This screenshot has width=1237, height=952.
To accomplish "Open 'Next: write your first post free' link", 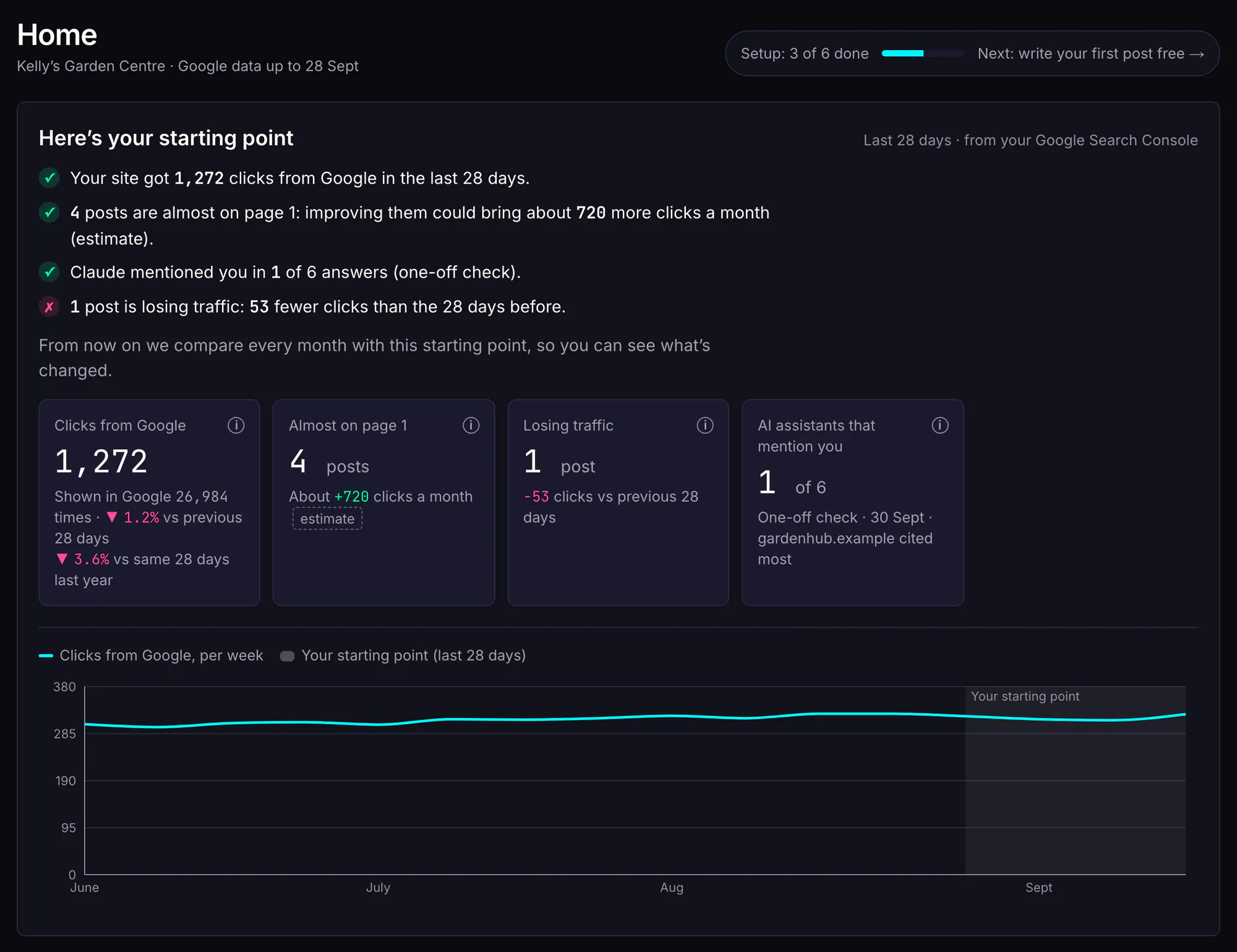I will 1091,54.
